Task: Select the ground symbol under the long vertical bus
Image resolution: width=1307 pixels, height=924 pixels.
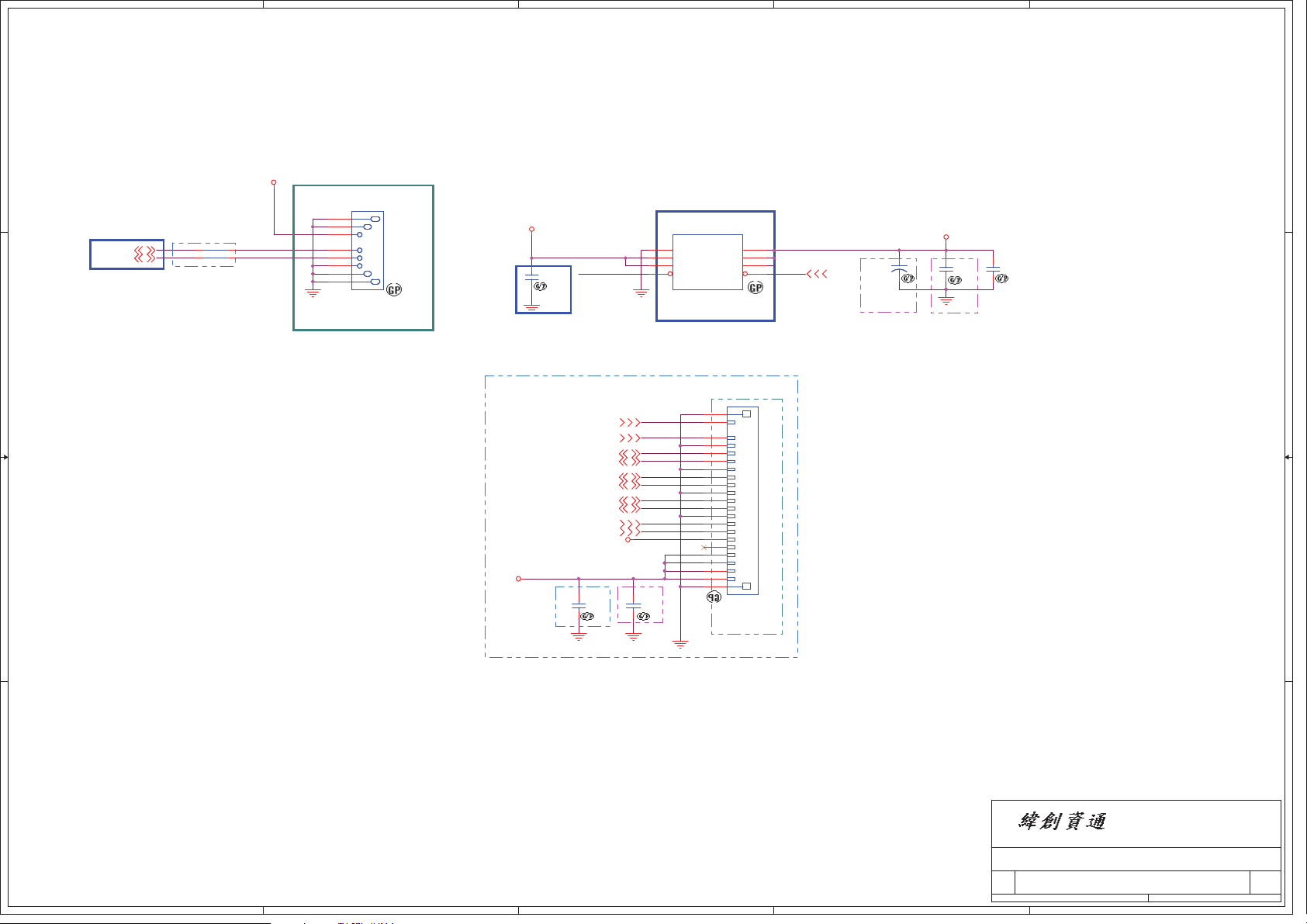Action: coord(680,644)
